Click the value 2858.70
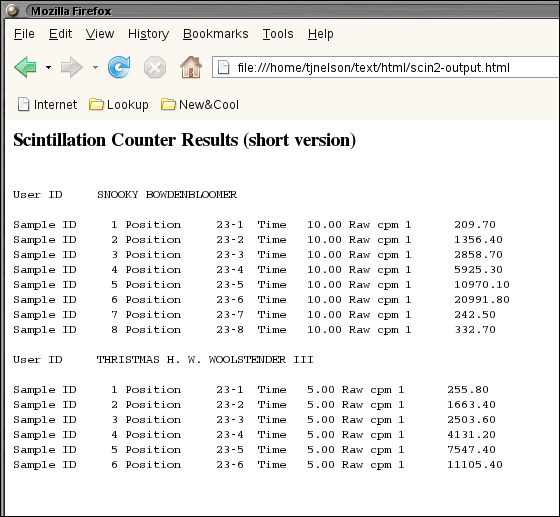Image resolution: width=560 pixels, height=517 pixels. 478,255
